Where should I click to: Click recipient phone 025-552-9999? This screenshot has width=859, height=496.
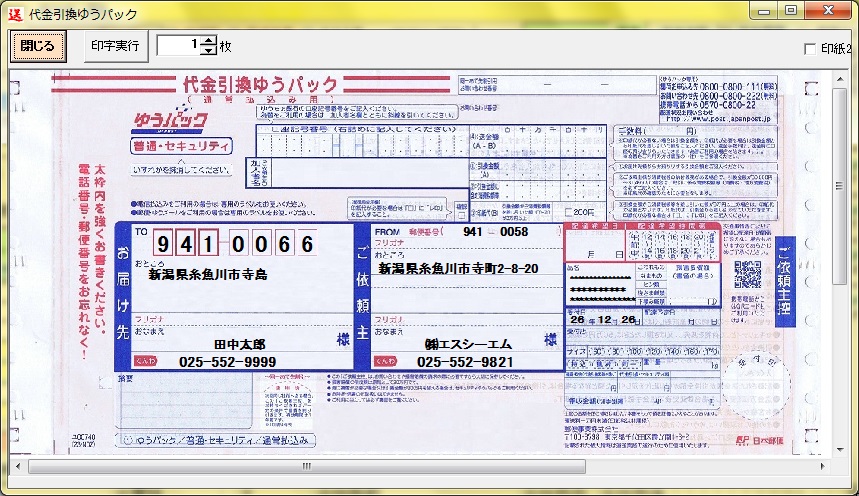227,362
